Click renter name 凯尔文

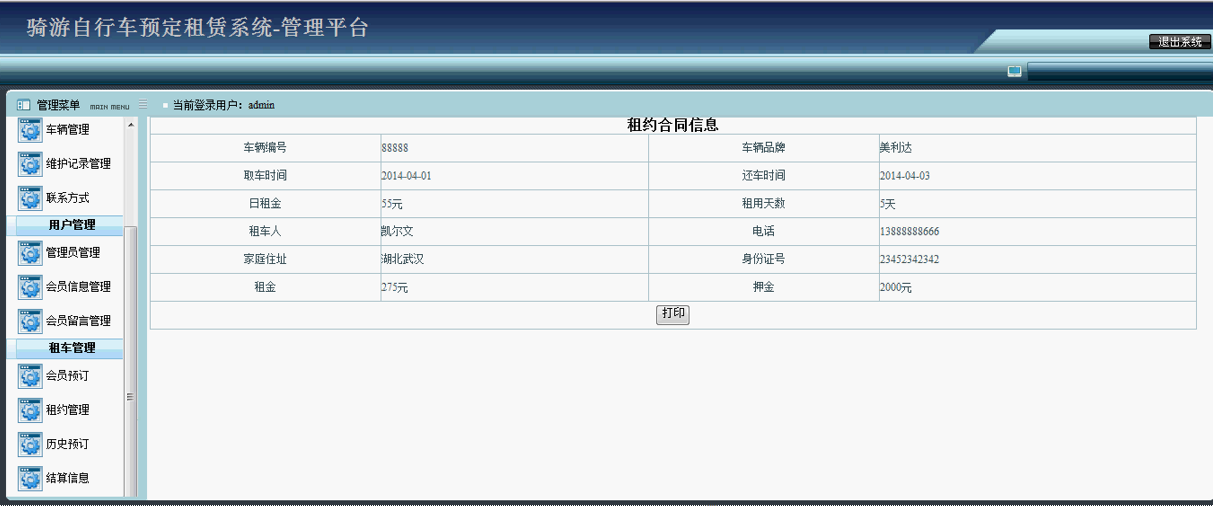pyautogui.click(x=397, y=232)
